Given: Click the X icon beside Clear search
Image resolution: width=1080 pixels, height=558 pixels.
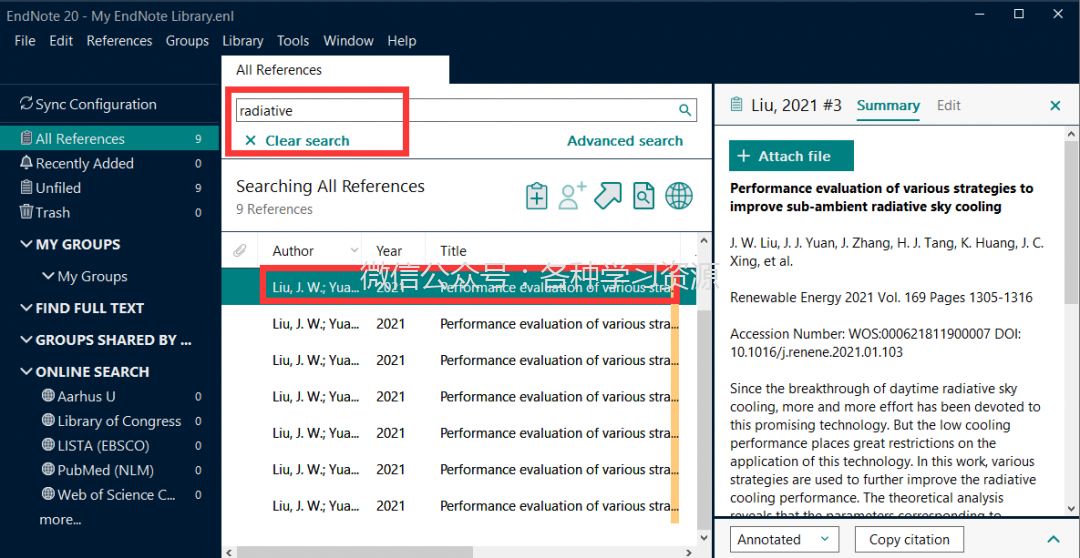Looking at the screenshot, I should tap(251, 141).
